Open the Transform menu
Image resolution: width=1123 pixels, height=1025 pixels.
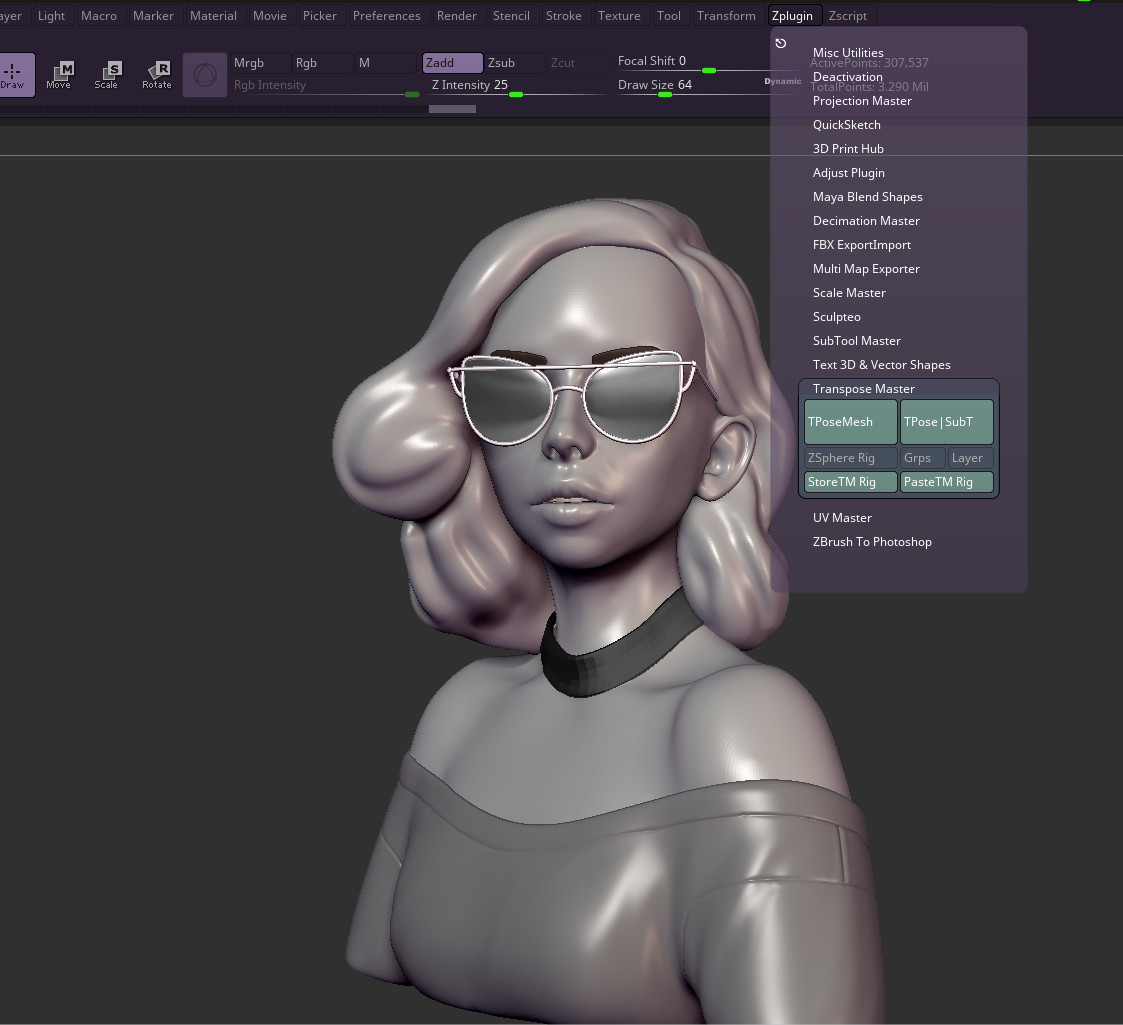(726, 16)
